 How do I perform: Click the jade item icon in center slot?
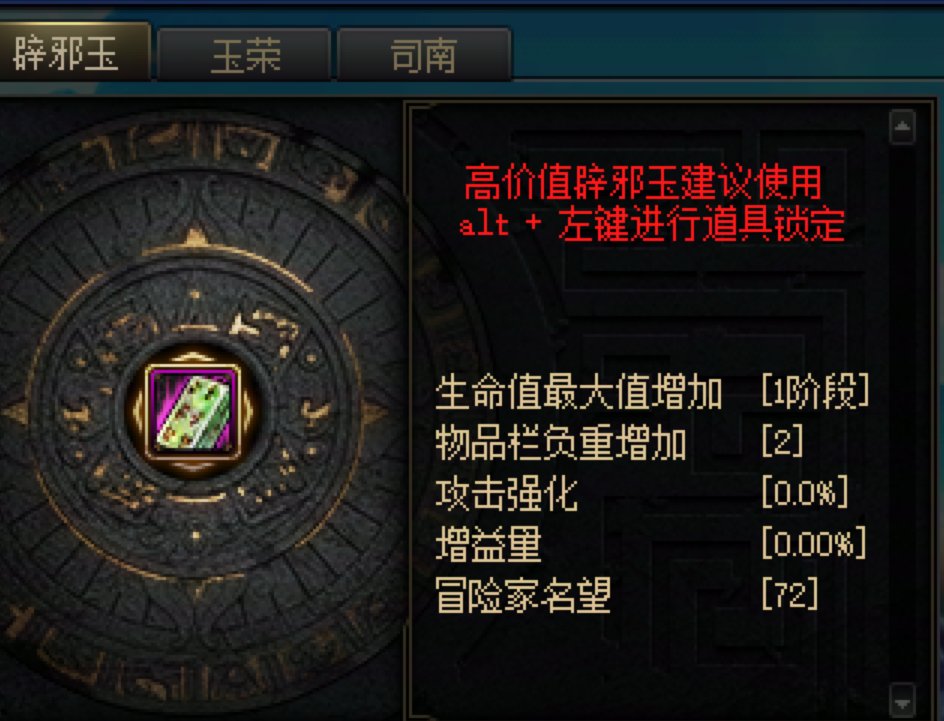193,411
